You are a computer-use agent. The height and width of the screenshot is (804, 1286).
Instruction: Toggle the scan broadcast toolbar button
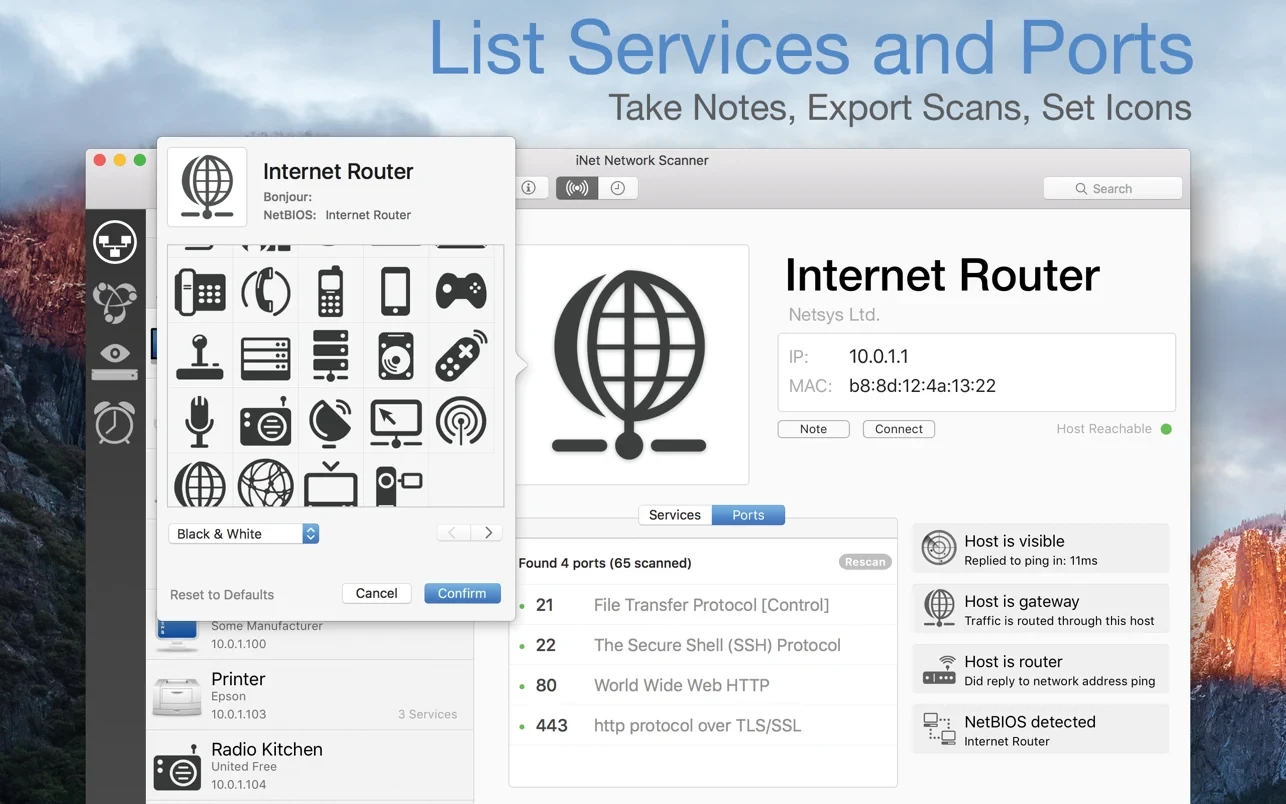577,188
